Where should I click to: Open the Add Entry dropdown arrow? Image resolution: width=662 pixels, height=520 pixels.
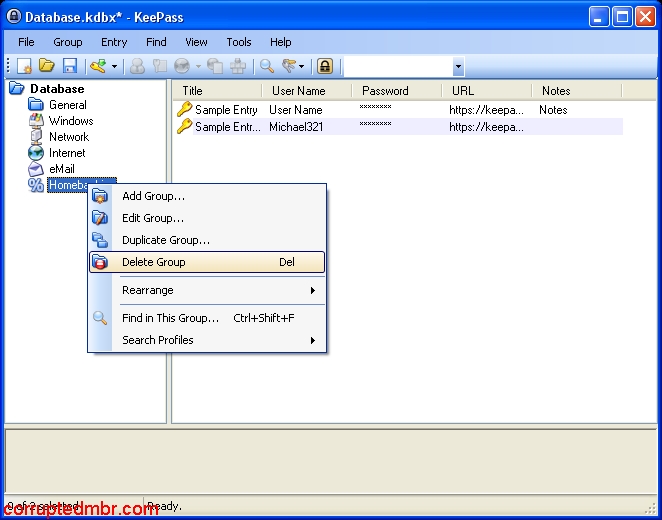pyautogui.click(x=114, y=67)
